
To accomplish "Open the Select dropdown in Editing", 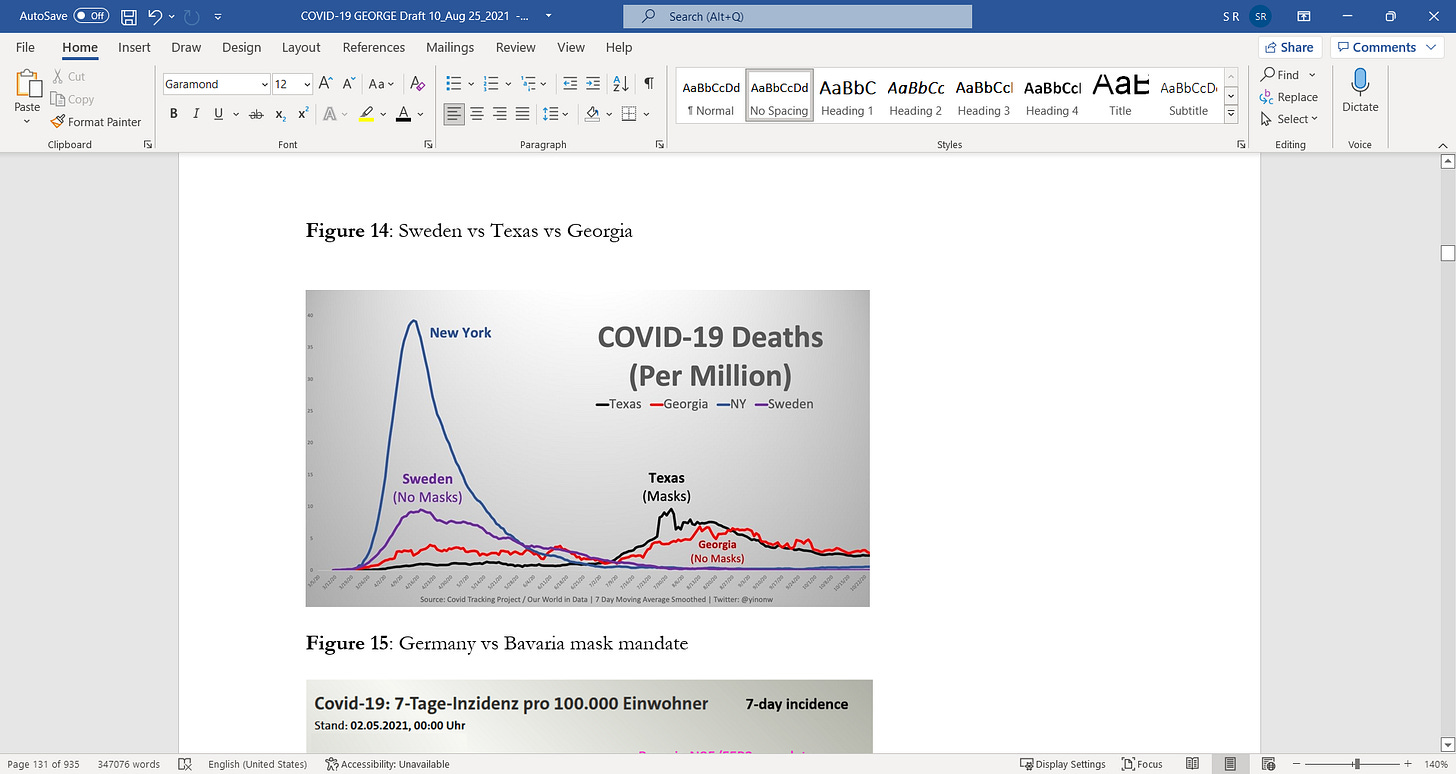I will click(1290, 119).
